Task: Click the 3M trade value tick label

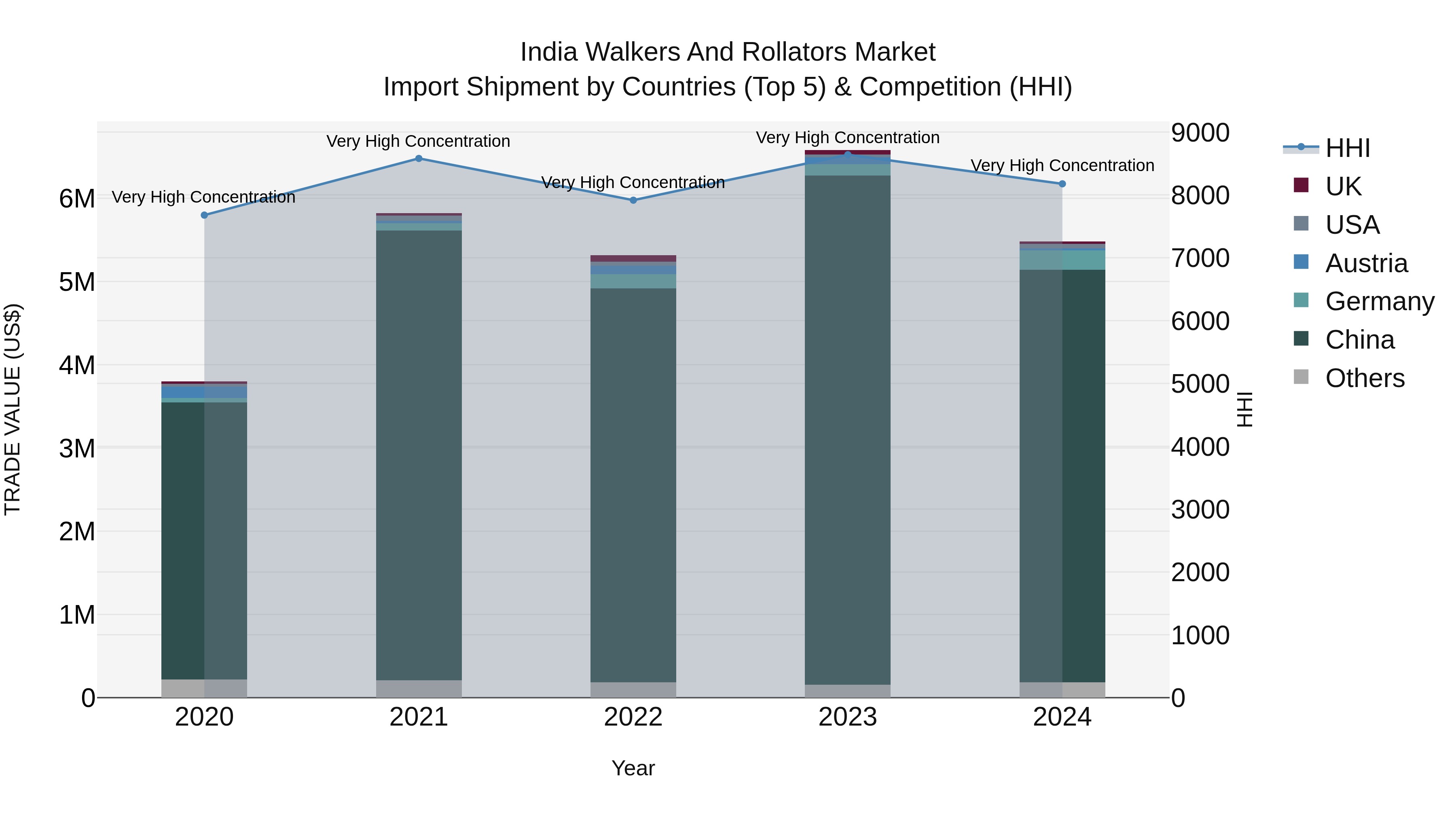Action: (77, 448)
